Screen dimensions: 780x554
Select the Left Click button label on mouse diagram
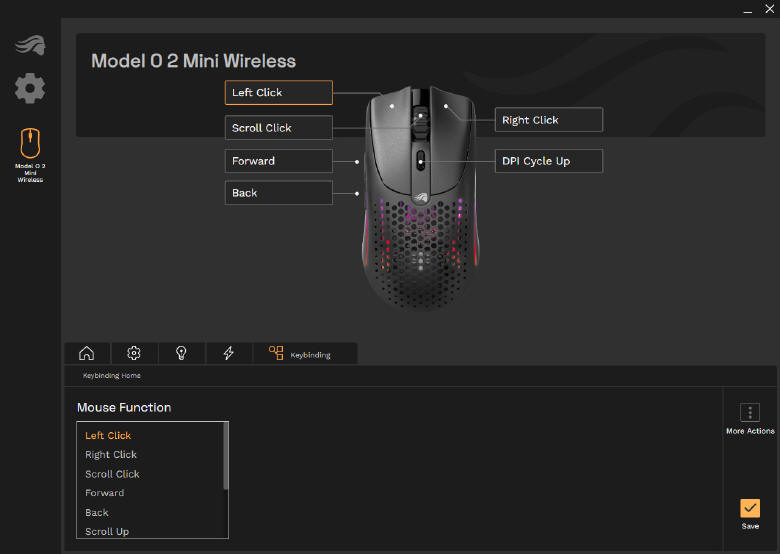[x=279, y=92]
